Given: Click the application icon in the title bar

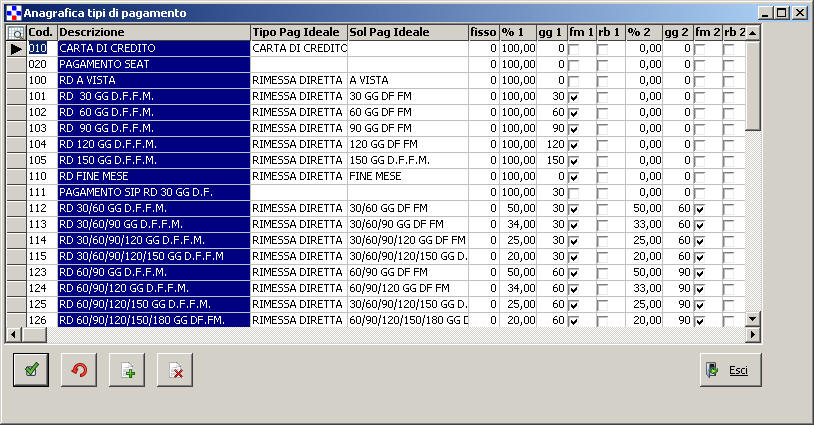Looking at the screenshot, I should pos(12,12).
